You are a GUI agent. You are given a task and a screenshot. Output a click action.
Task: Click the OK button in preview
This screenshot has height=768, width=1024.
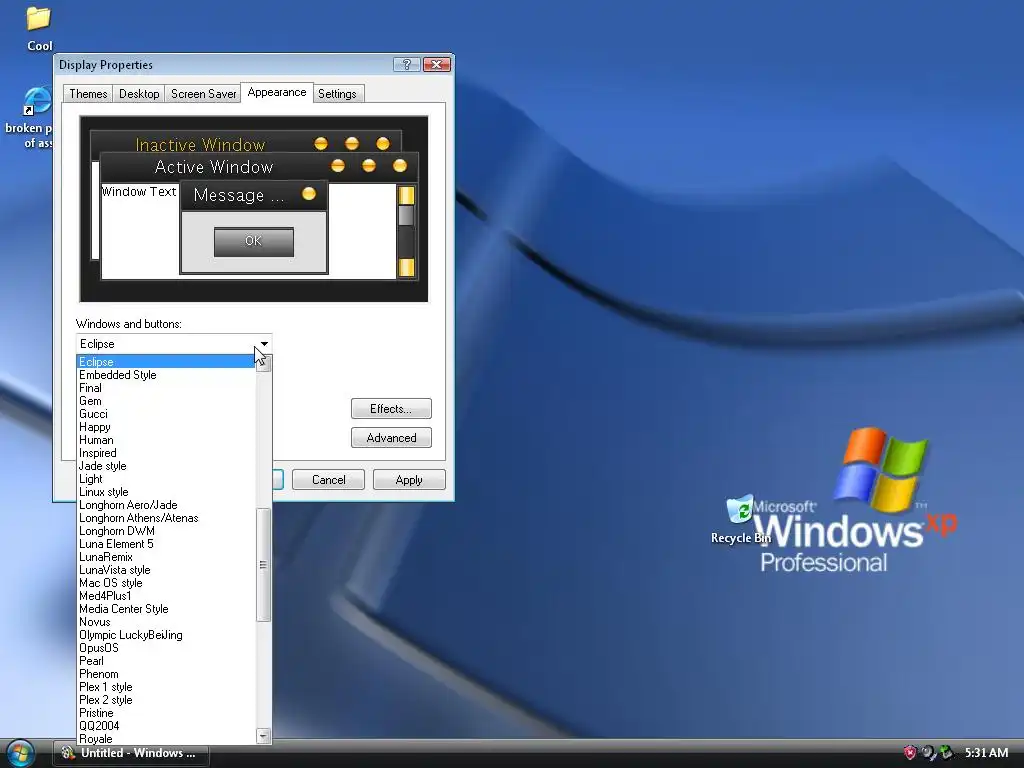[253, 242]
